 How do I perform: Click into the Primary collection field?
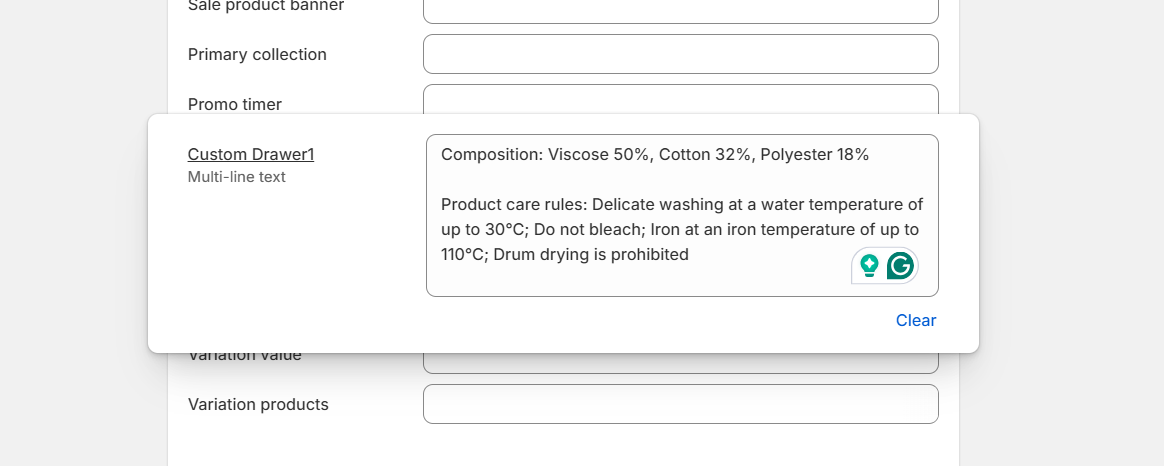(x=680, y=54)
